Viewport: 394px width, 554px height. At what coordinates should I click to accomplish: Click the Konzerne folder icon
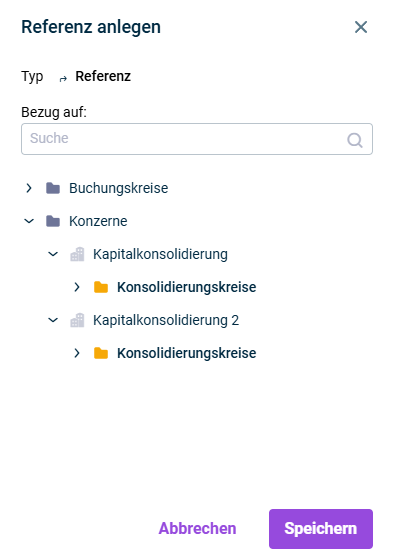click(53, 221)
